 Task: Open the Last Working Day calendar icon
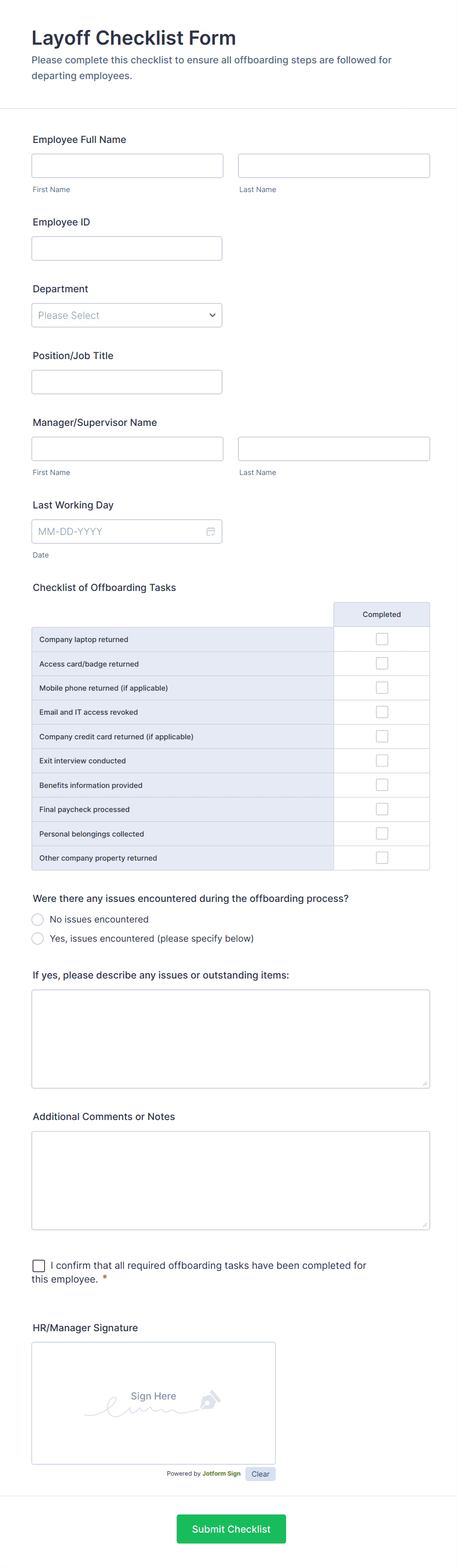tap(210, 532)
